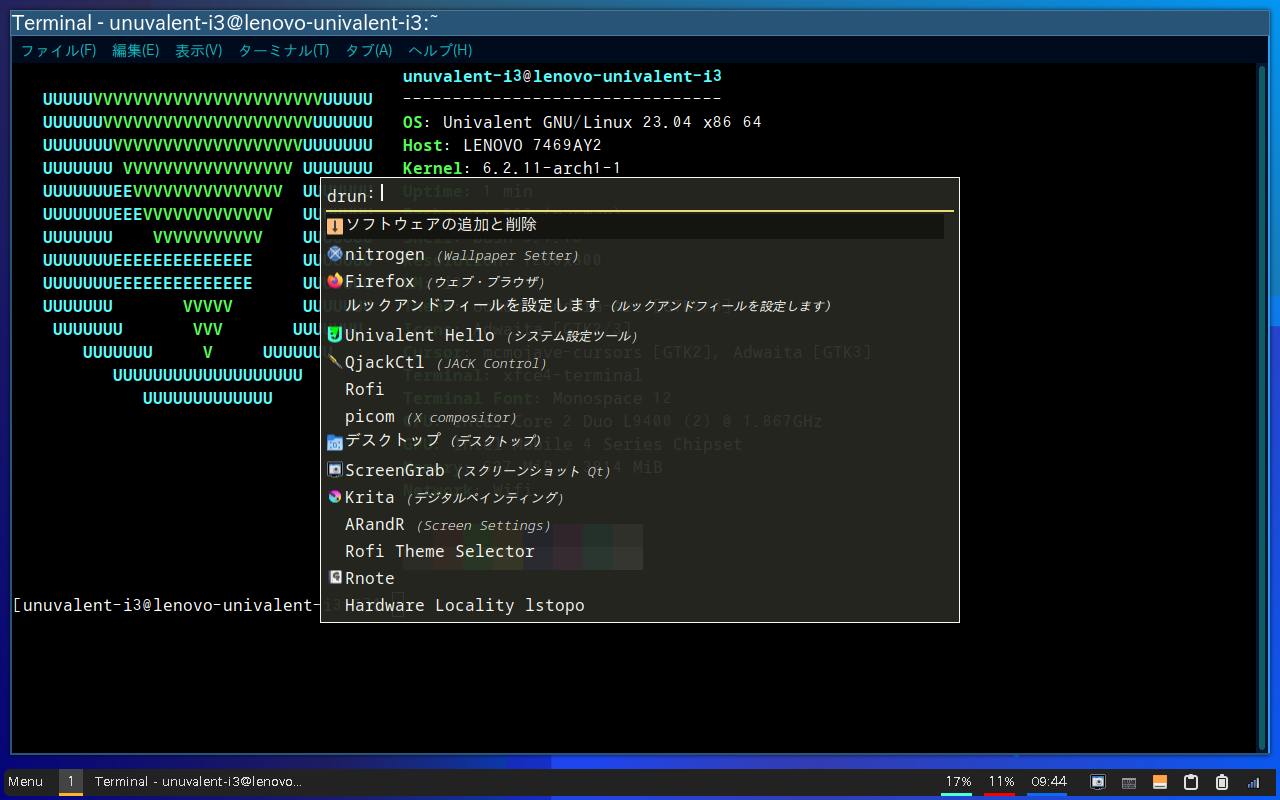The width and height of the screenshot is (1280, 800).
Task: Click the ScreenGrab icon in rofi
Action: 335,469
